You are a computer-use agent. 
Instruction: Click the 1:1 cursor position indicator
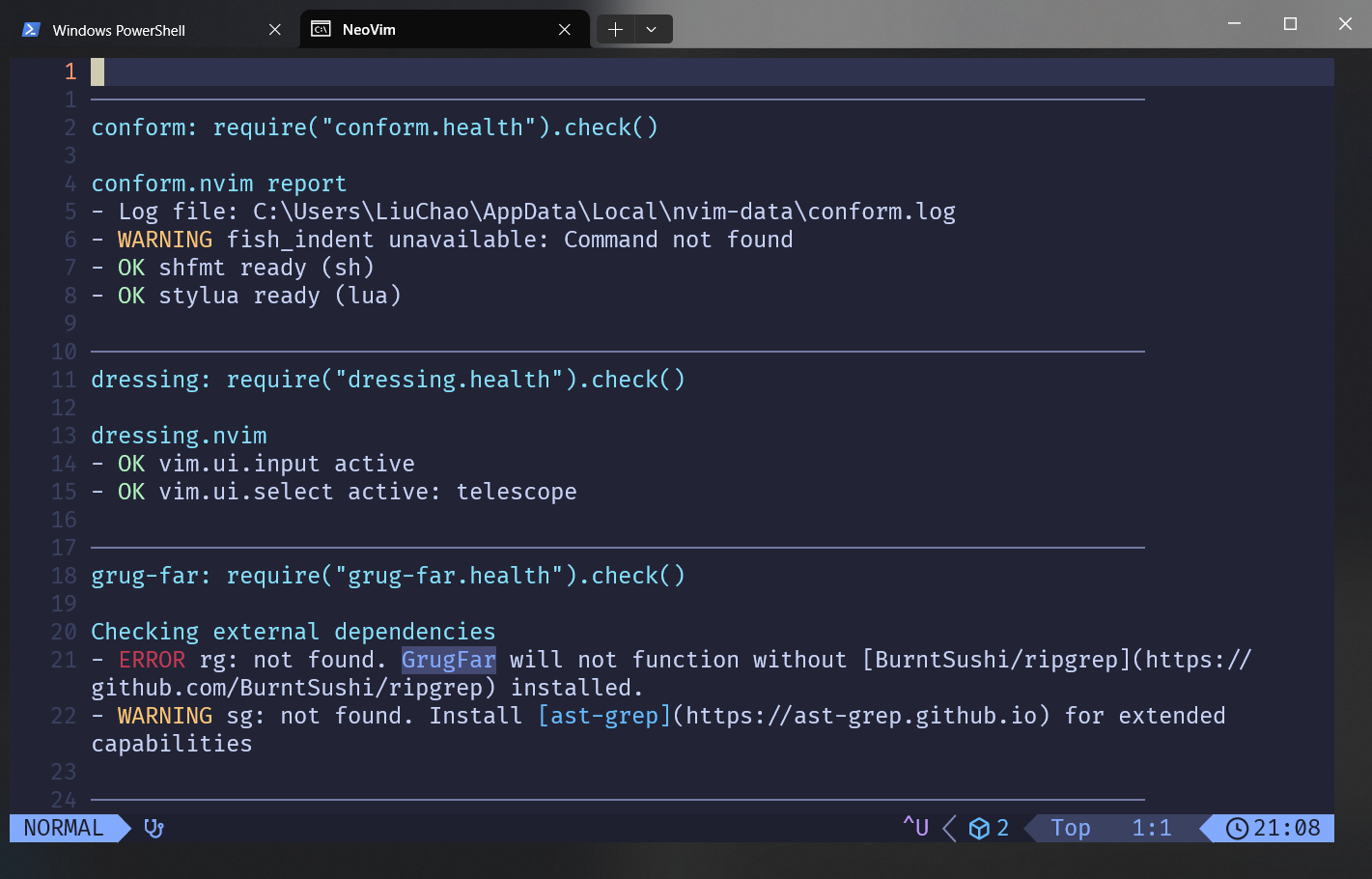pyautogui.click(x=1152, y=828)
